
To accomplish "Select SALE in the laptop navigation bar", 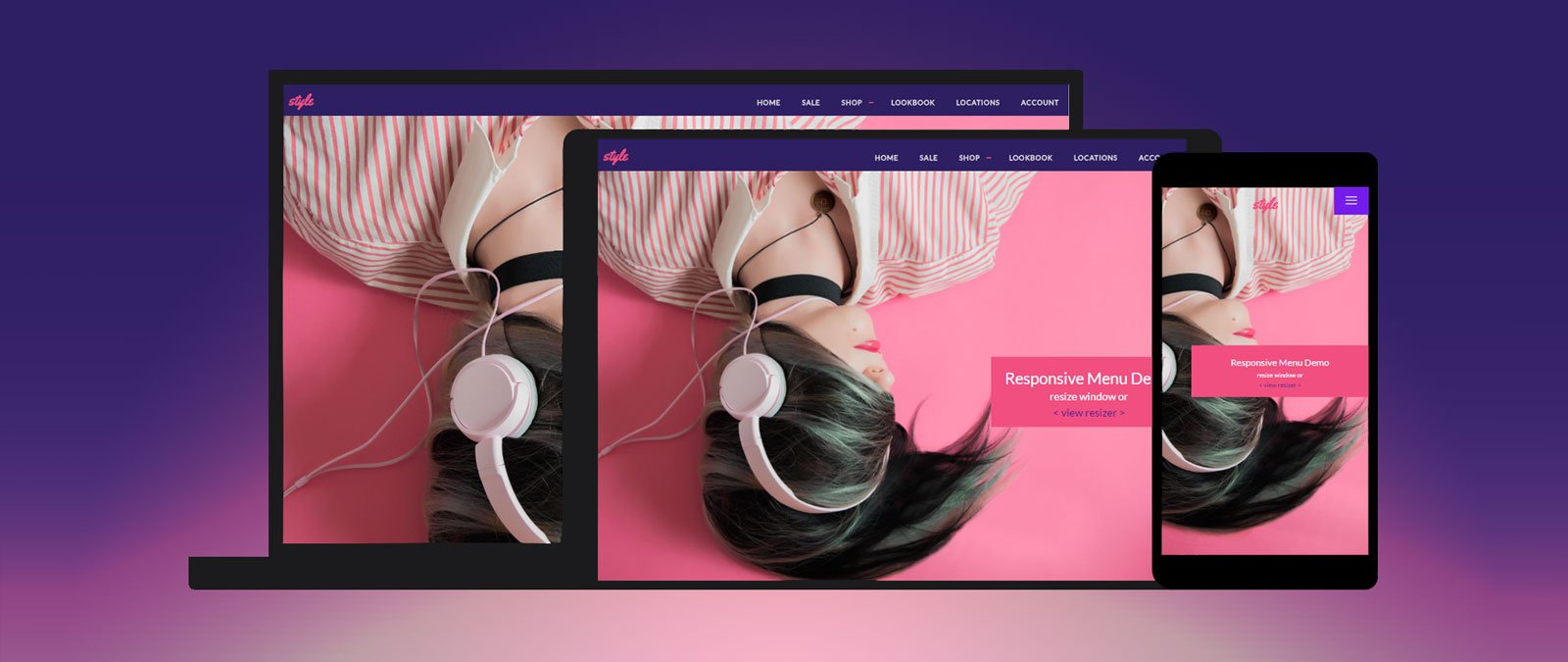I will tap(810, 103).
